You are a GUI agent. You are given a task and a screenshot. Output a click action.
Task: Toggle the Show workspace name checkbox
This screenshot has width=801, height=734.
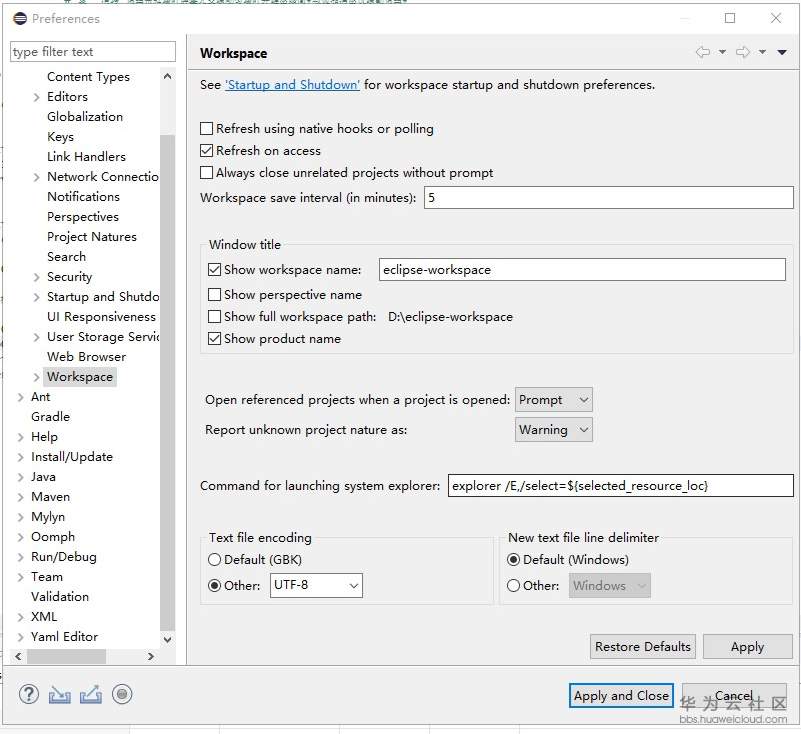[215, 269]
